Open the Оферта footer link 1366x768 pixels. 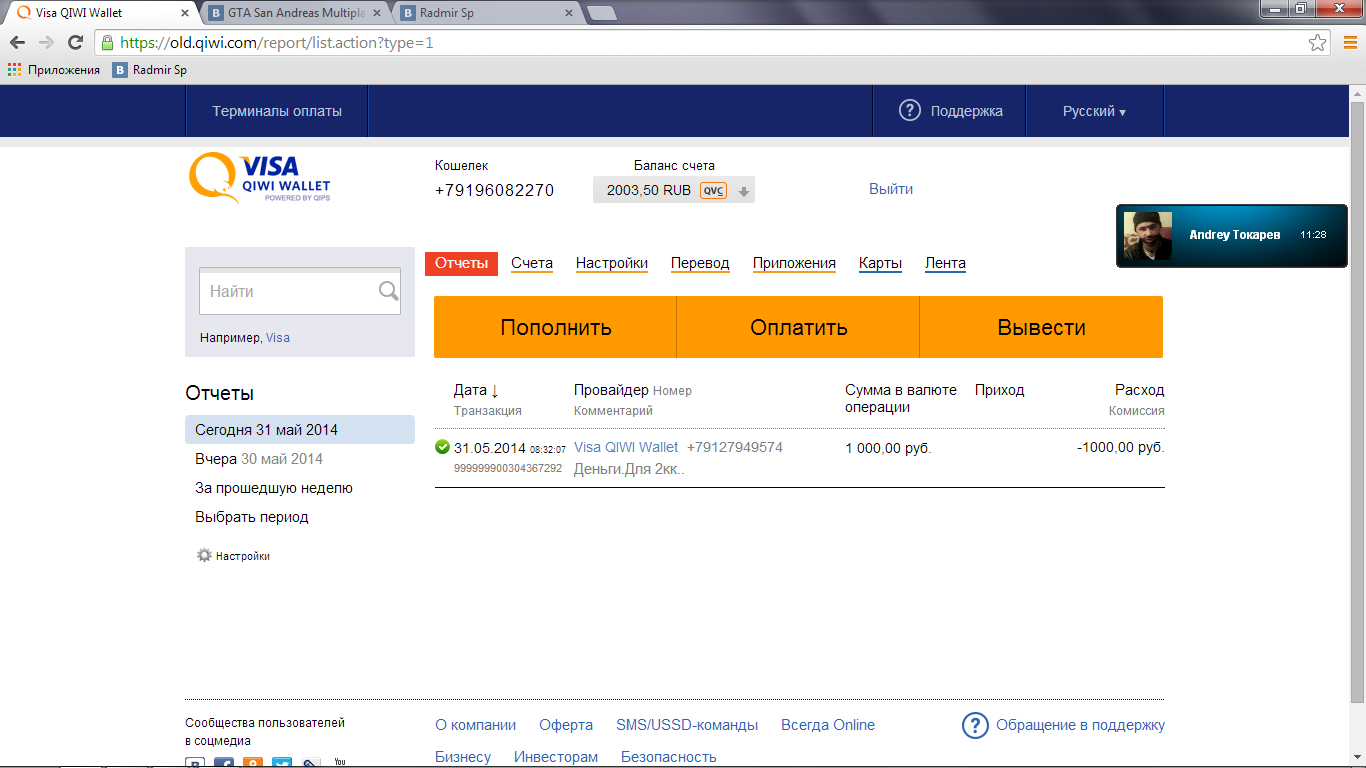(x=566, y=725)
